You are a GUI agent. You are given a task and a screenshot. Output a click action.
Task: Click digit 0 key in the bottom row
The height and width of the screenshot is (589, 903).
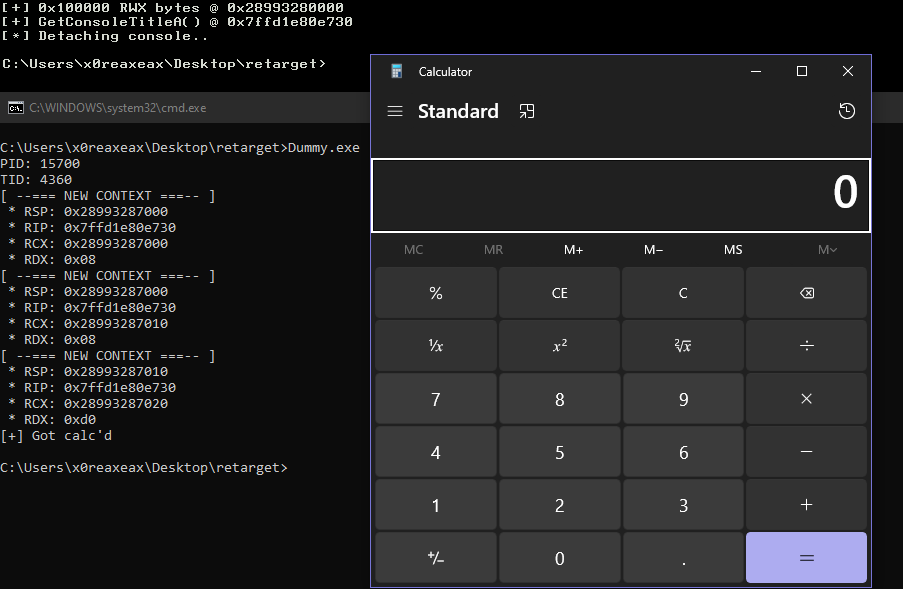[x=560, y=558]
